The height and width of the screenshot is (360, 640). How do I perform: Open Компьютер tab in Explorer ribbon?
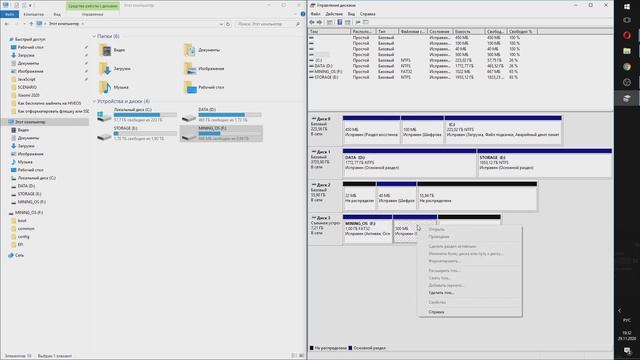pos(33,14)
